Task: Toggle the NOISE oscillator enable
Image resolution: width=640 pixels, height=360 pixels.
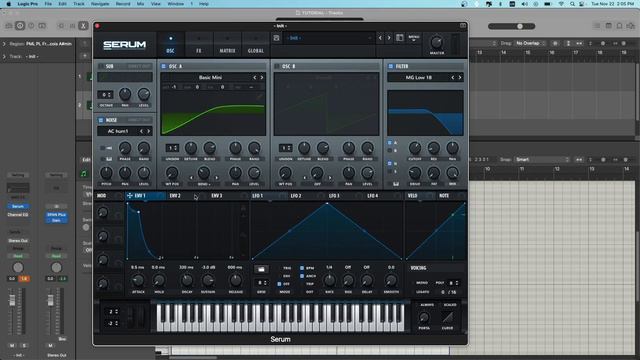Action: [101, 120]
